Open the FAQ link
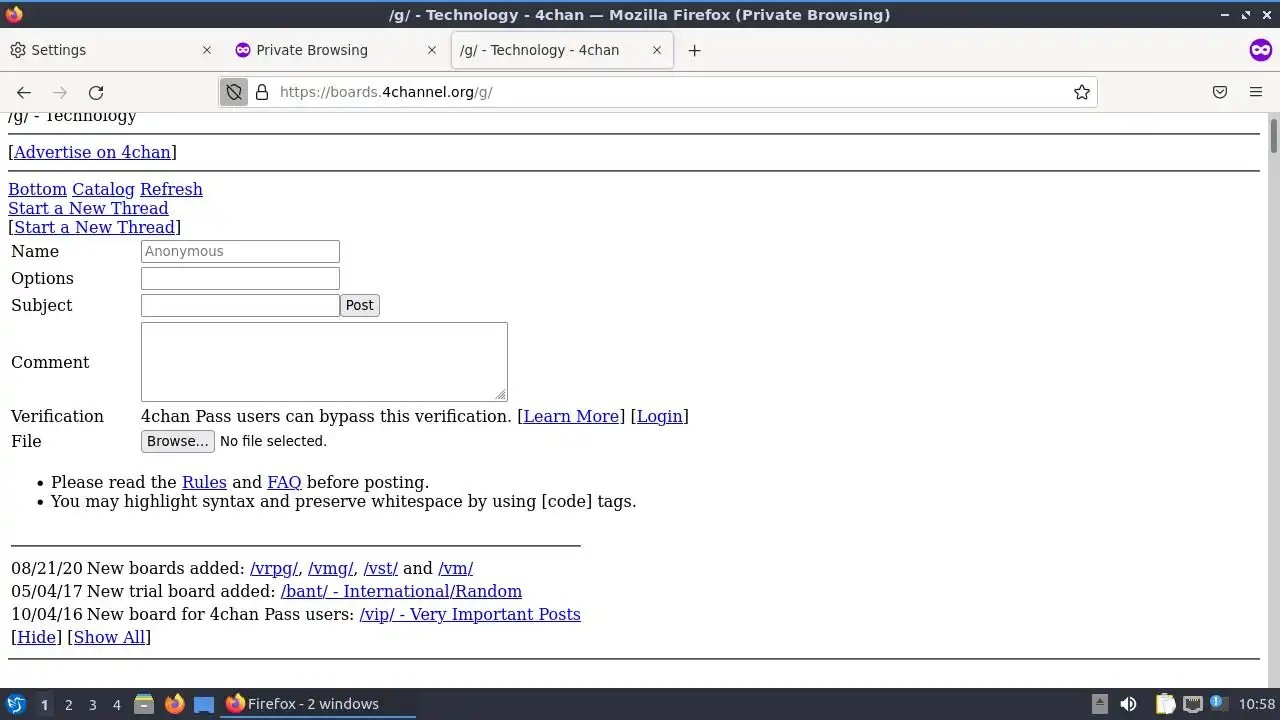Screen dimensions: 1280x720 coord(284,482)
